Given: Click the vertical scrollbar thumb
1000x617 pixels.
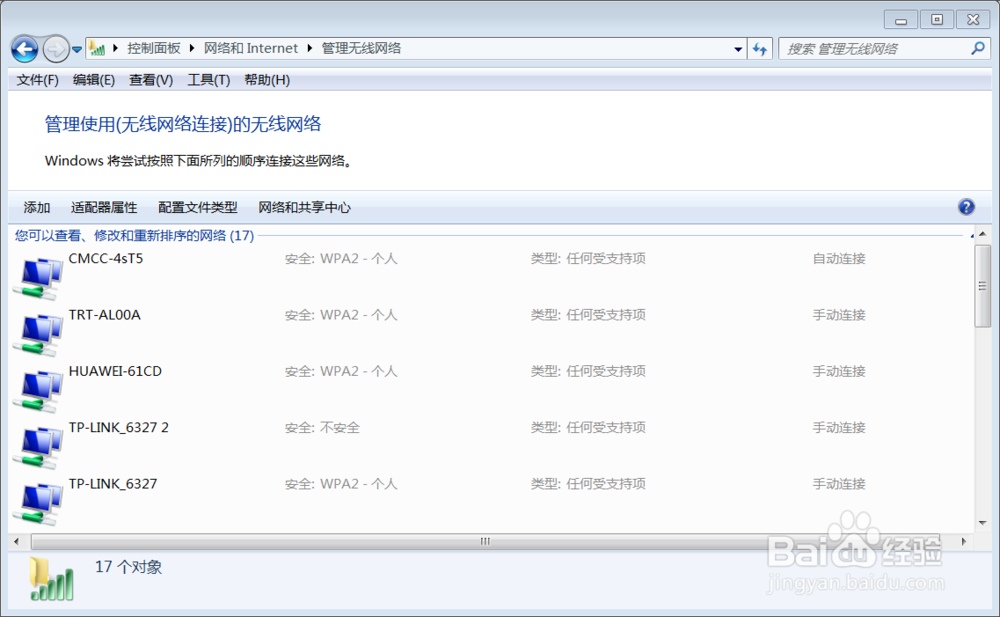Looking at the screenshot, I should click(982, 285).
